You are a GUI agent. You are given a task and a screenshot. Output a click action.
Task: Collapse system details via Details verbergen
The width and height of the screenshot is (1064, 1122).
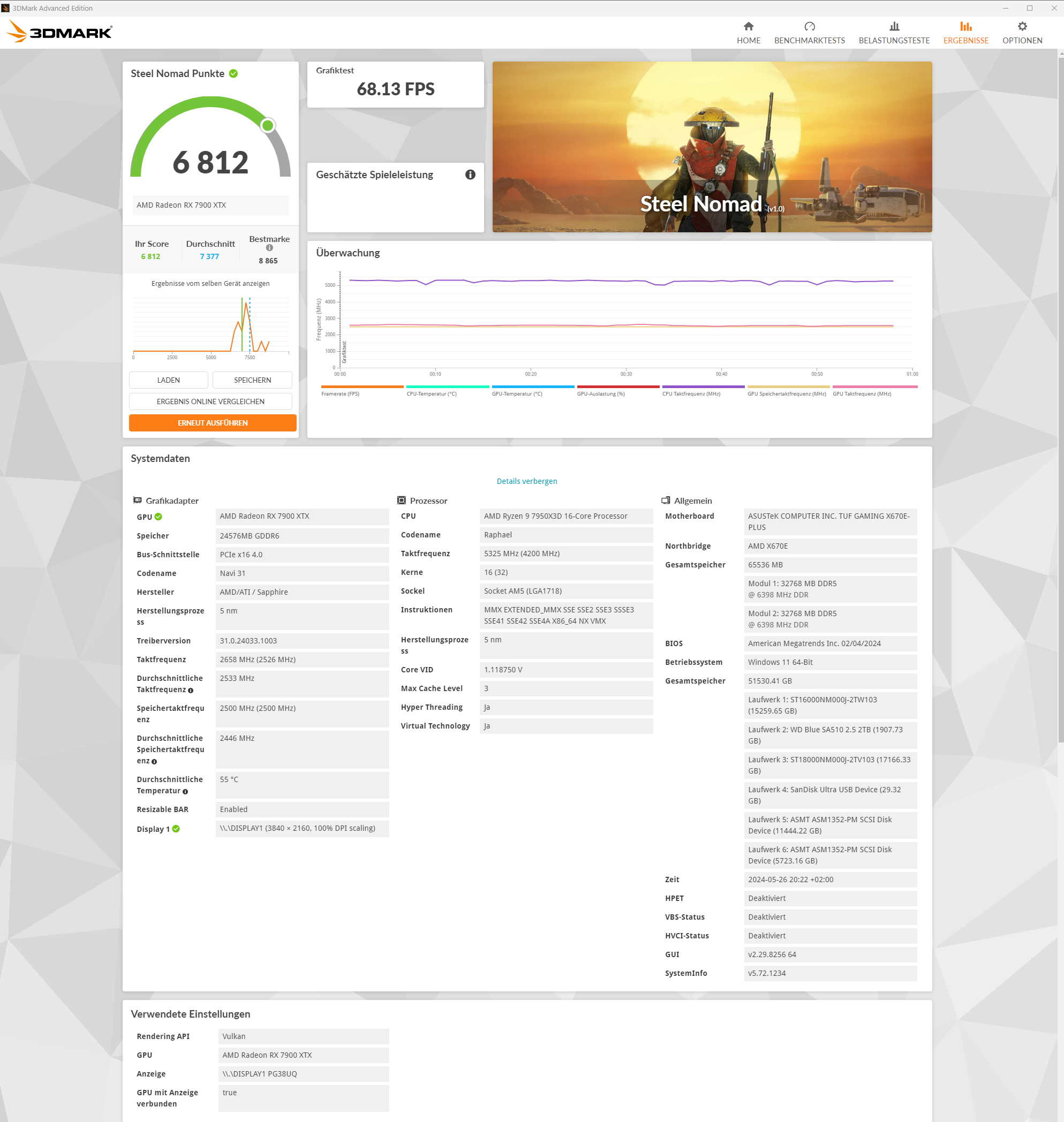pos(526,481)
